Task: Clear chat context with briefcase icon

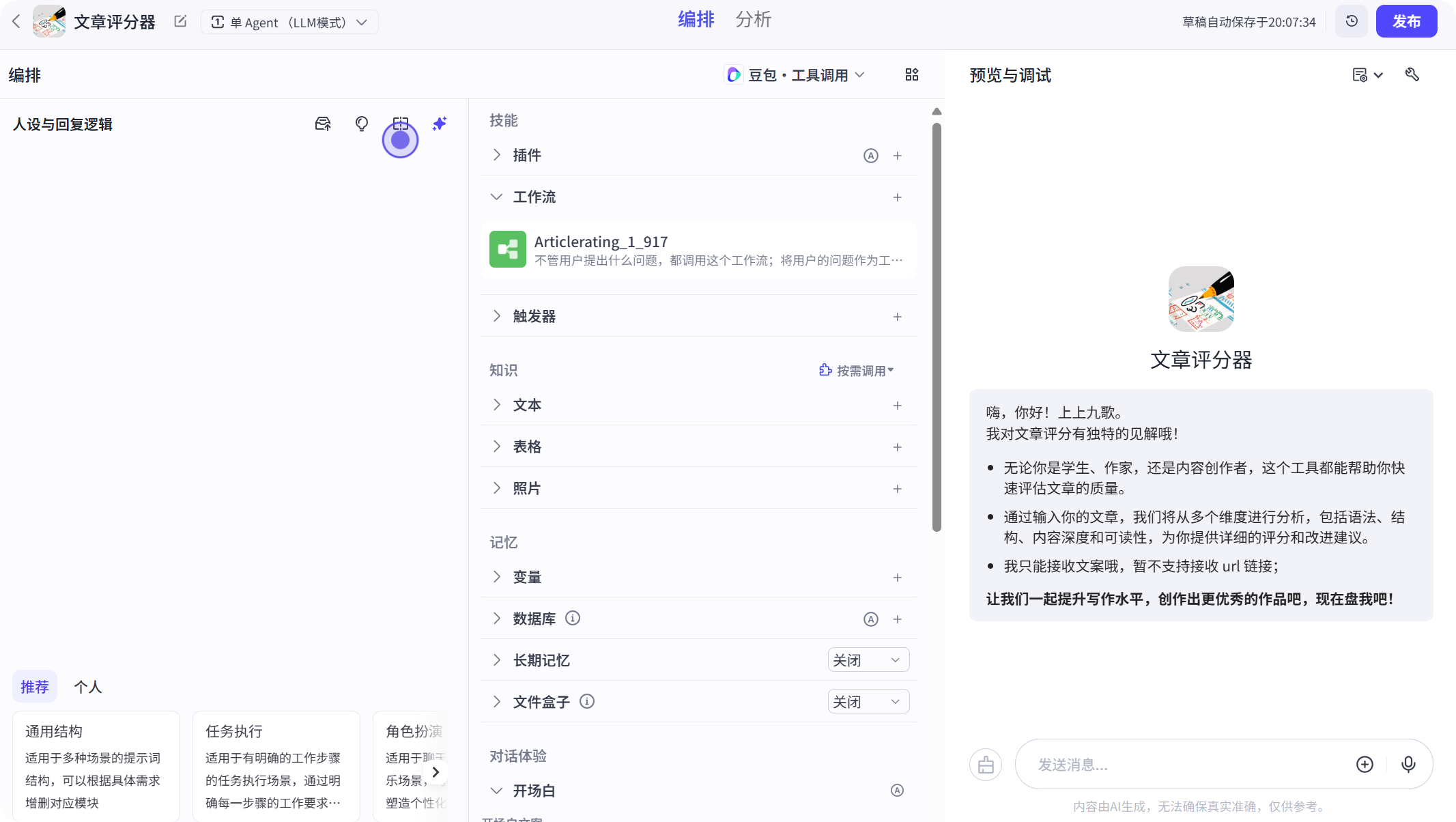Action: point(986,765)
